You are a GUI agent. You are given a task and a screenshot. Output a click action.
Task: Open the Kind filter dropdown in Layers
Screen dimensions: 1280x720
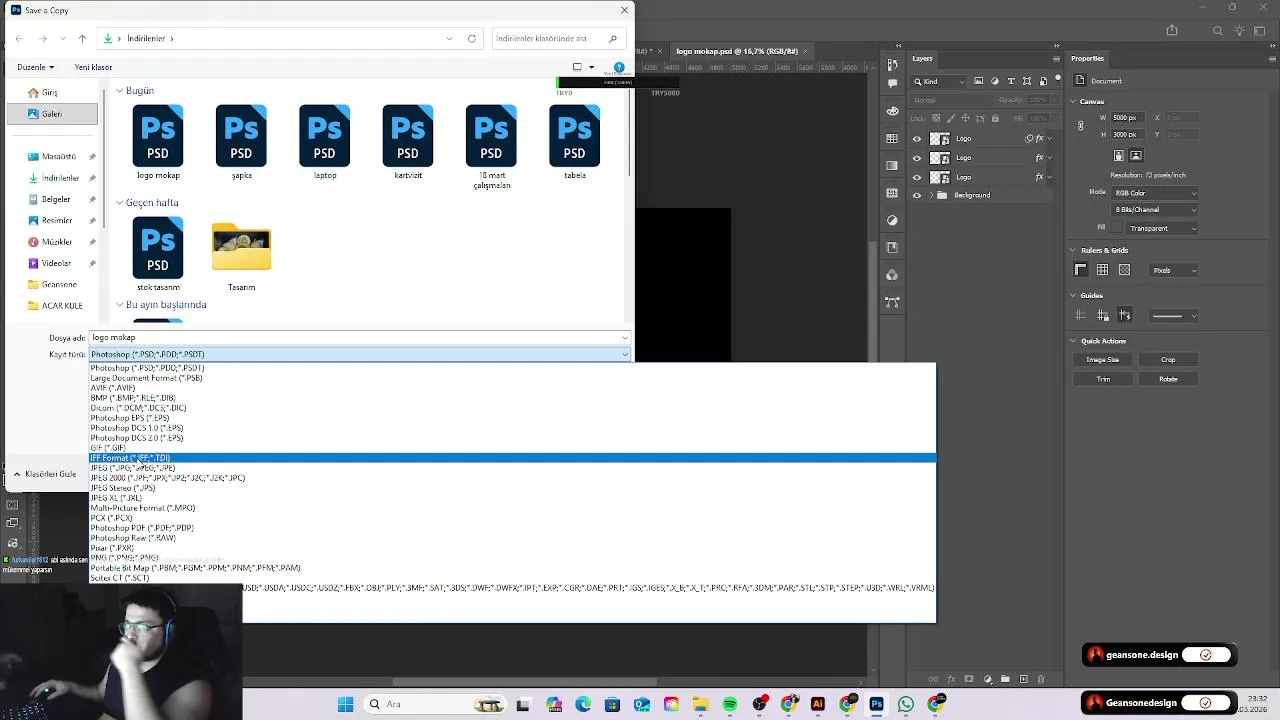[x=940, y=81]
